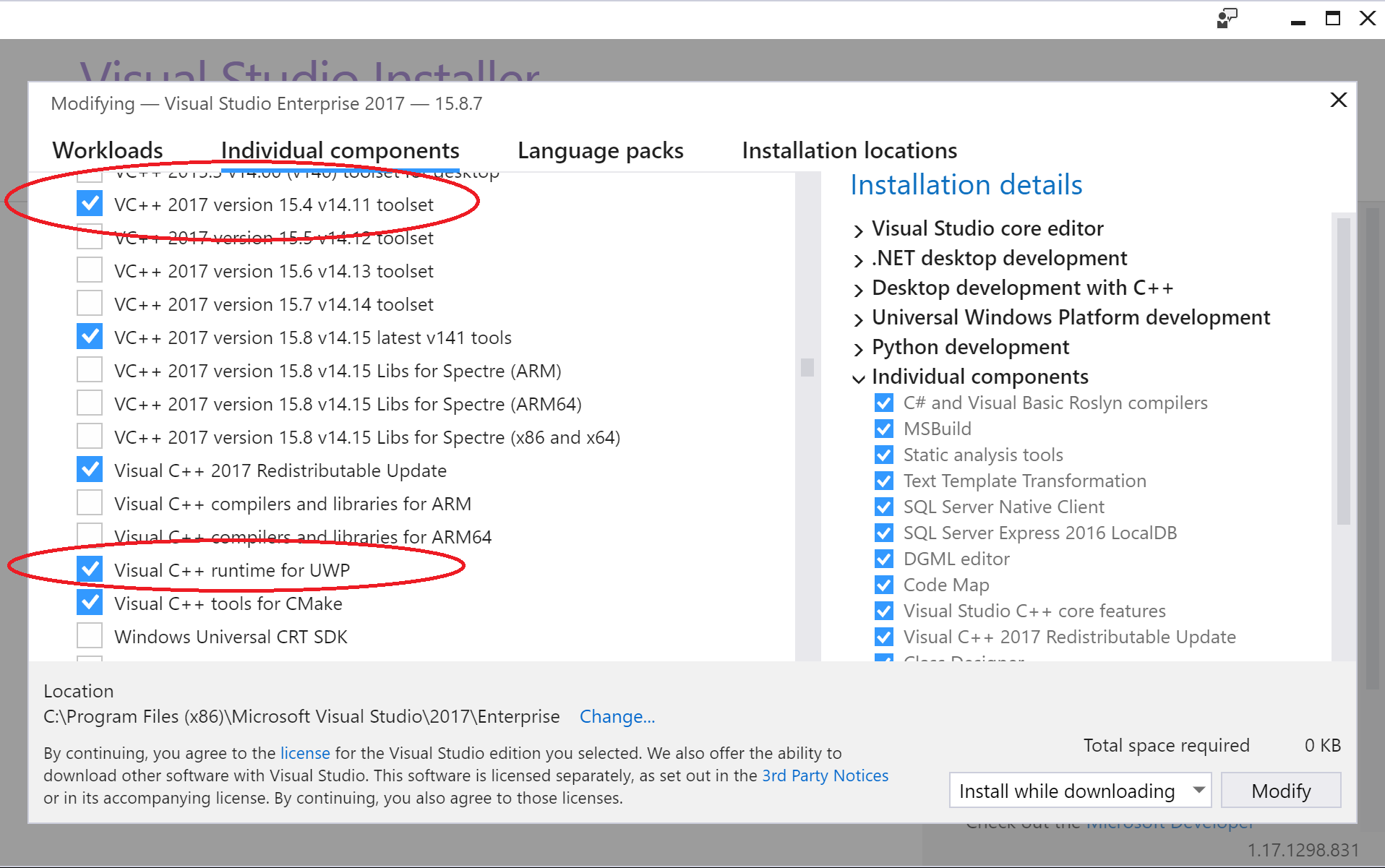Check v14.15 Libs for Spectre (ARM) box

[x=90, y=370]
